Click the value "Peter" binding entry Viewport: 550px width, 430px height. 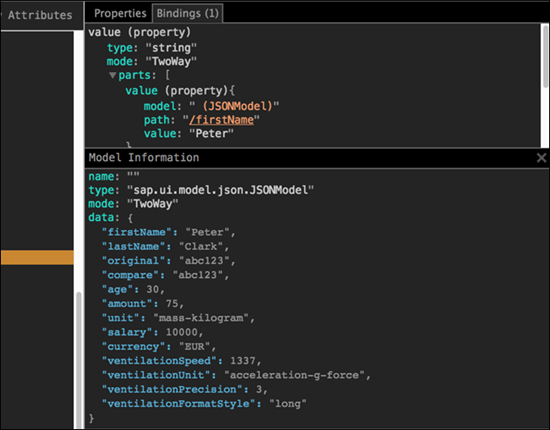tap(189, 134)
